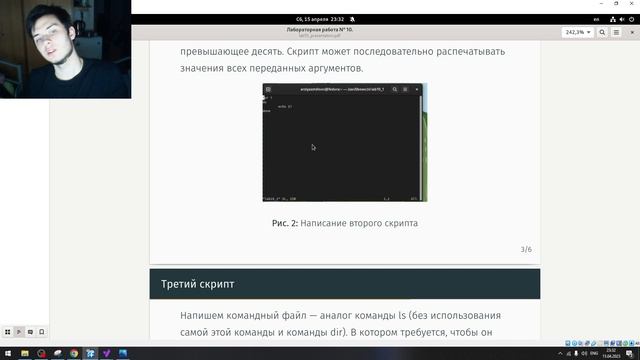The width and height of the screenshot is (640, 360).
Task: Open the white bird app on taskbar
Action: (58, 353)
